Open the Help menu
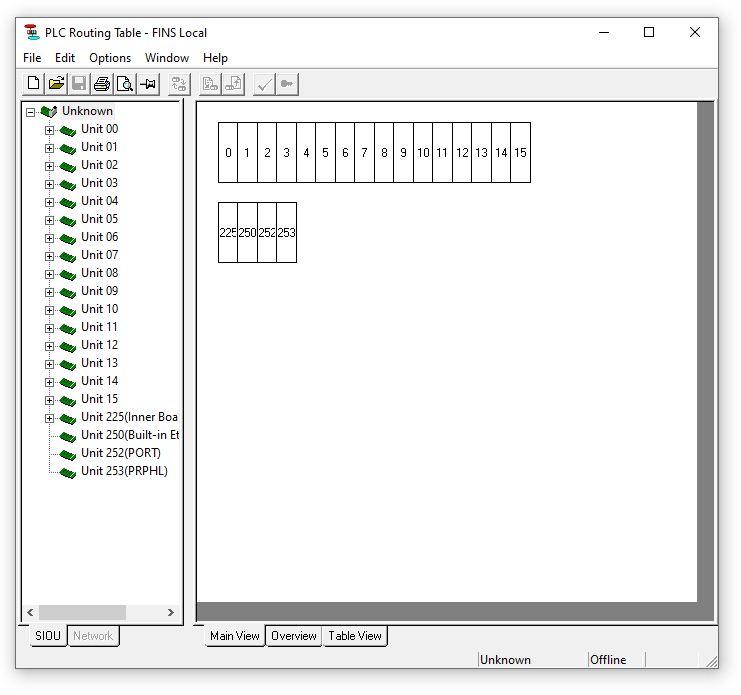 coord(215,58)
